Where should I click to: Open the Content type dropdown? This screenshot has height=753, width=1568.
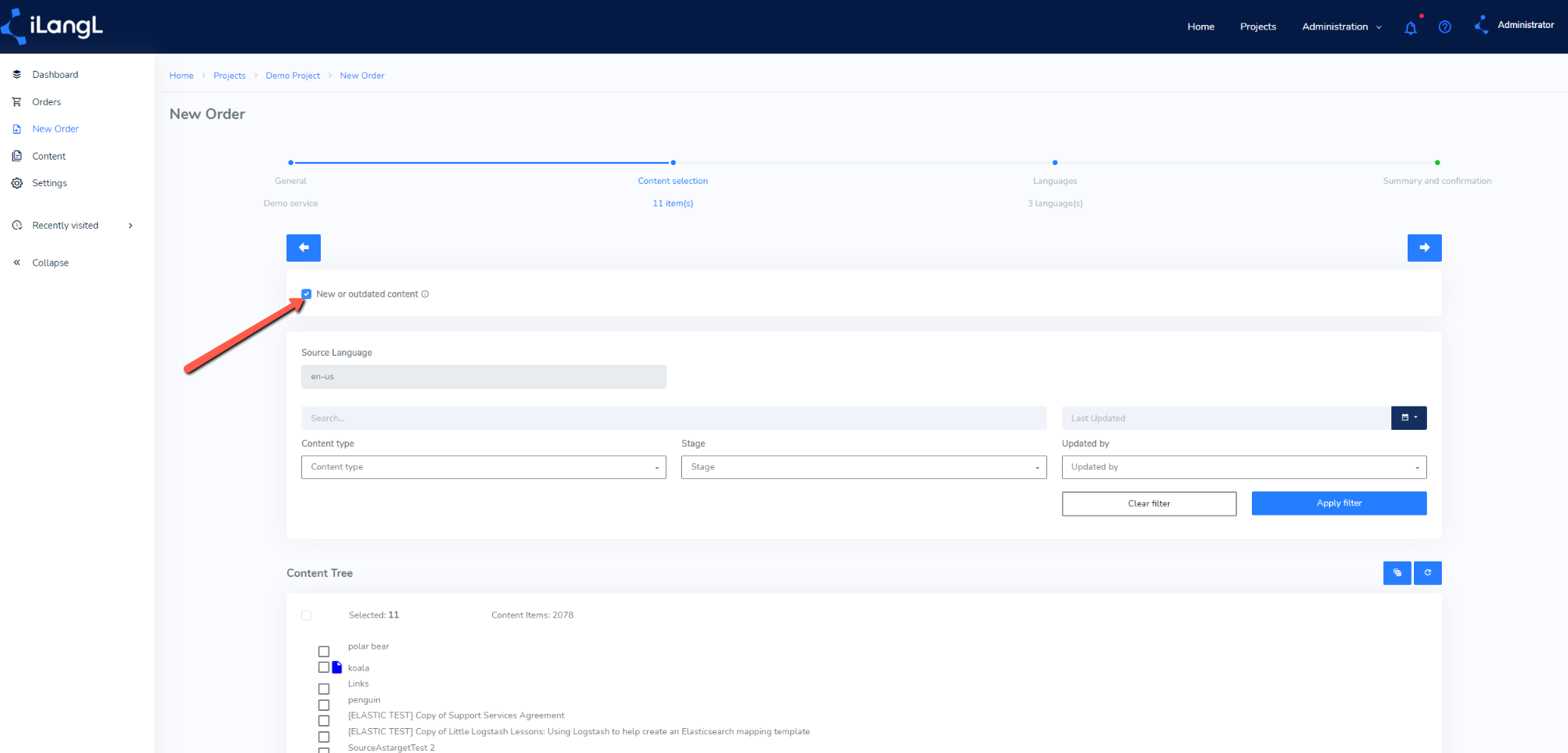483,467
